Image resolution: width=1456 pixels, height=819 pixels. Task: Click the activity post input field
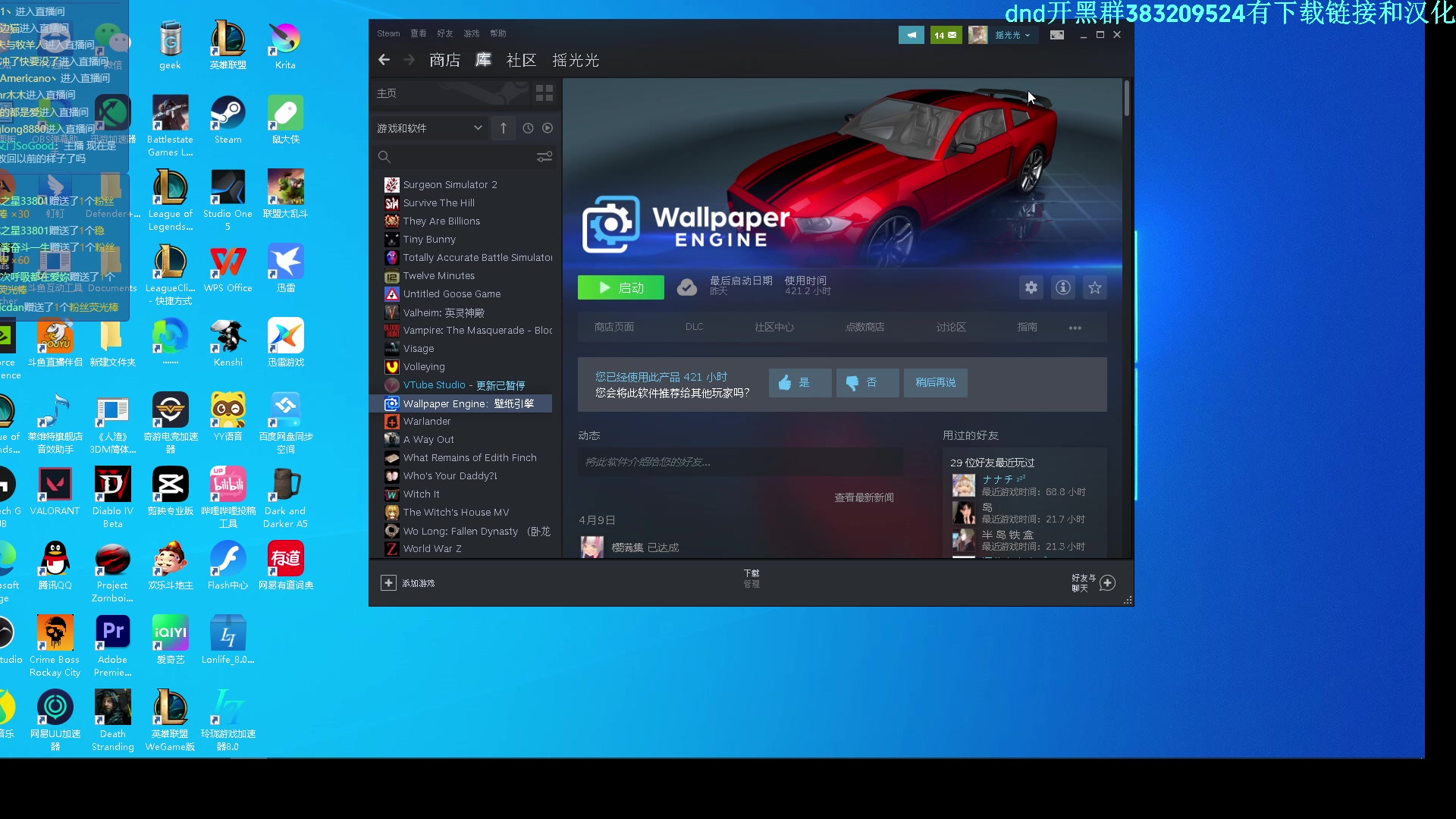(x=740, y=462)
